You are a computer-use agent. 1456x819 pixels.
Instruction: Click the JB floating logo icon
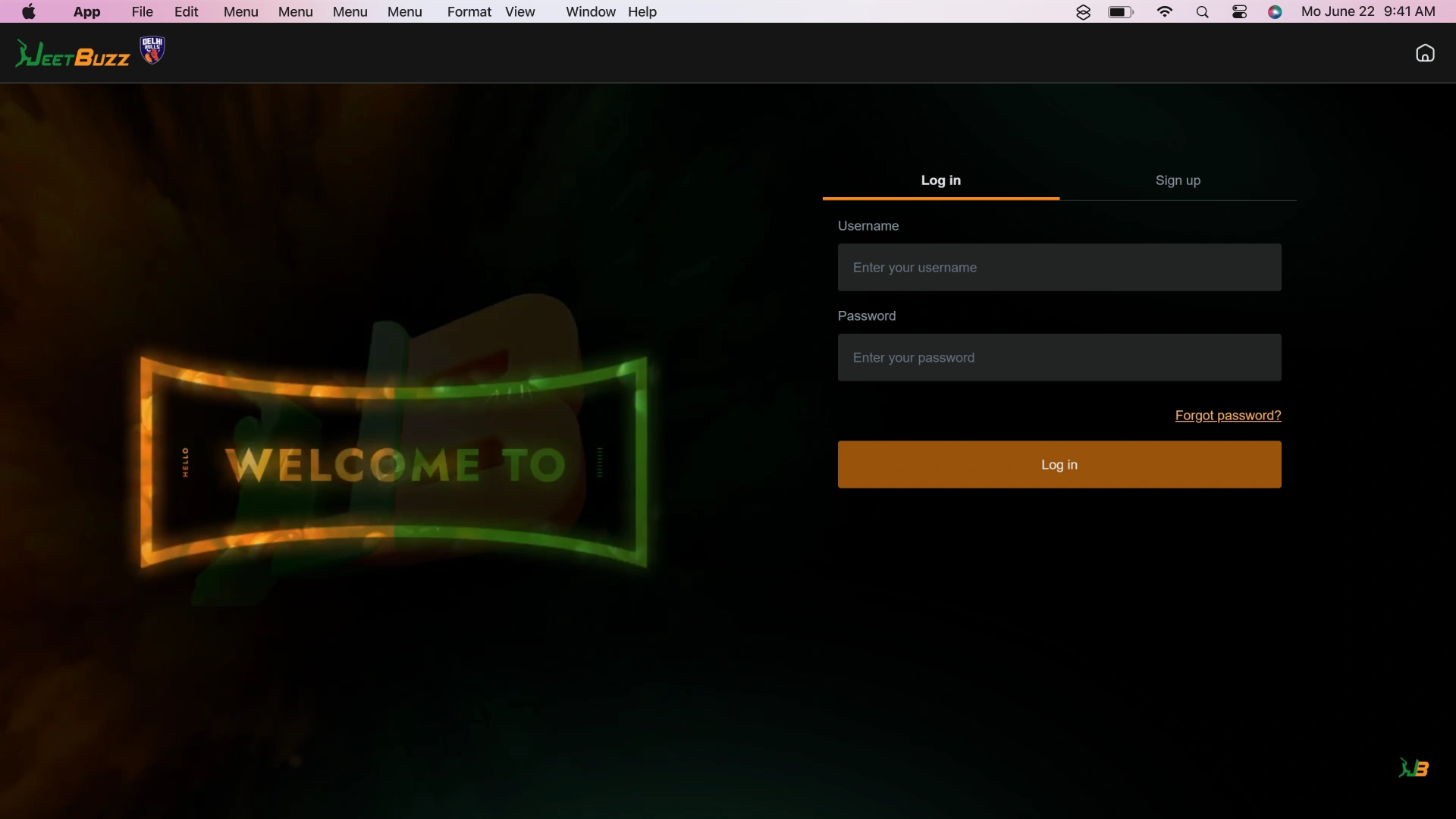pos(1414,768)
